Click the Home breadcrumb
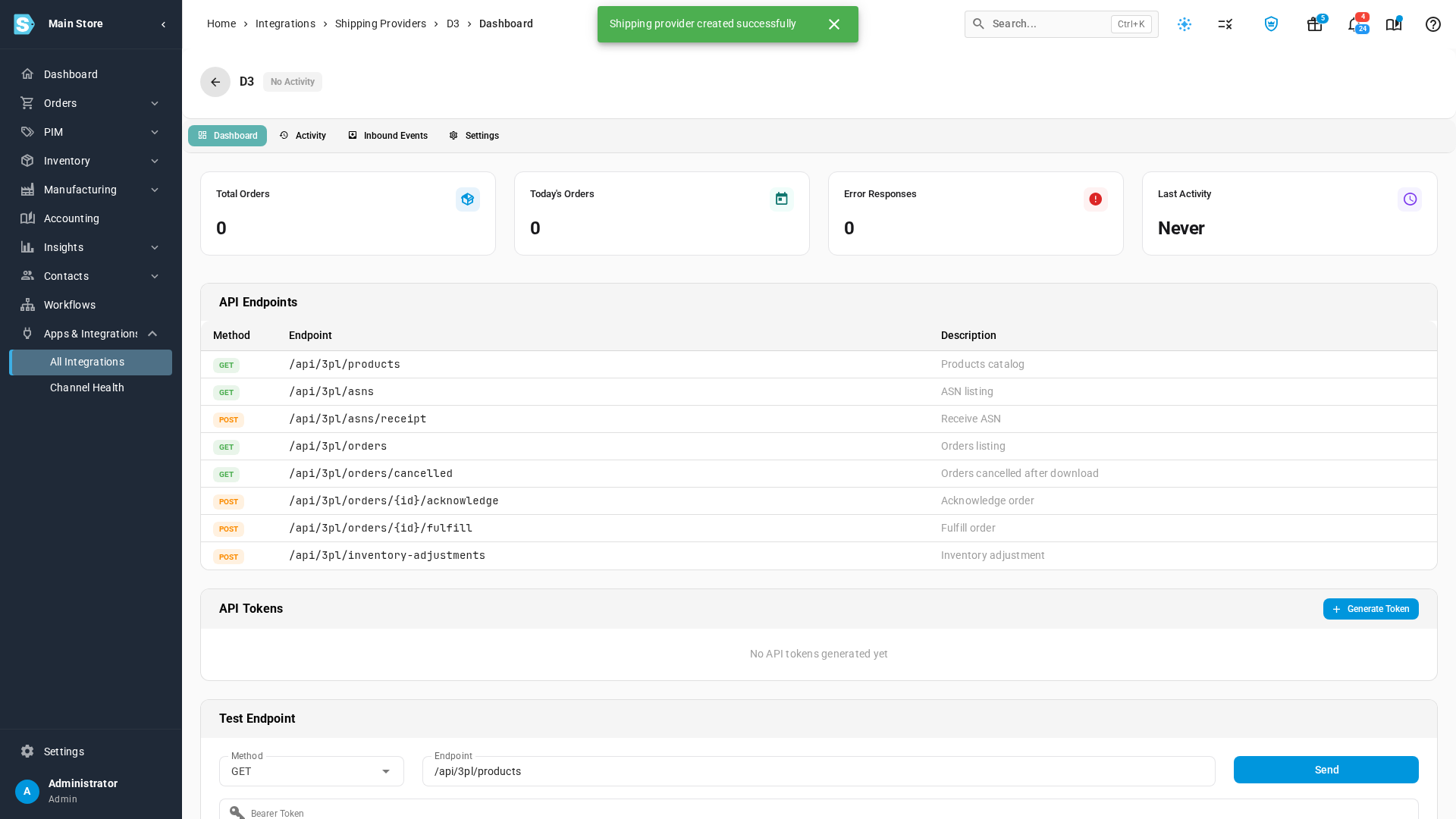The width and height of the screenshot is (1456, 819). click(221, 24)
